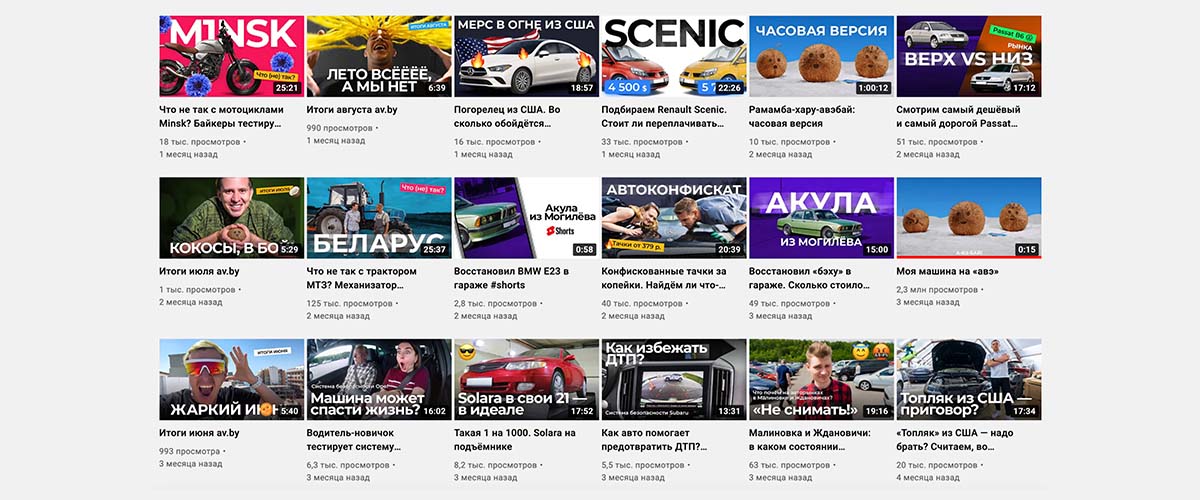
Task: Open the 'ЖАРКИЙ ИЮН' June results thumbnail
Action: [231, 379]
